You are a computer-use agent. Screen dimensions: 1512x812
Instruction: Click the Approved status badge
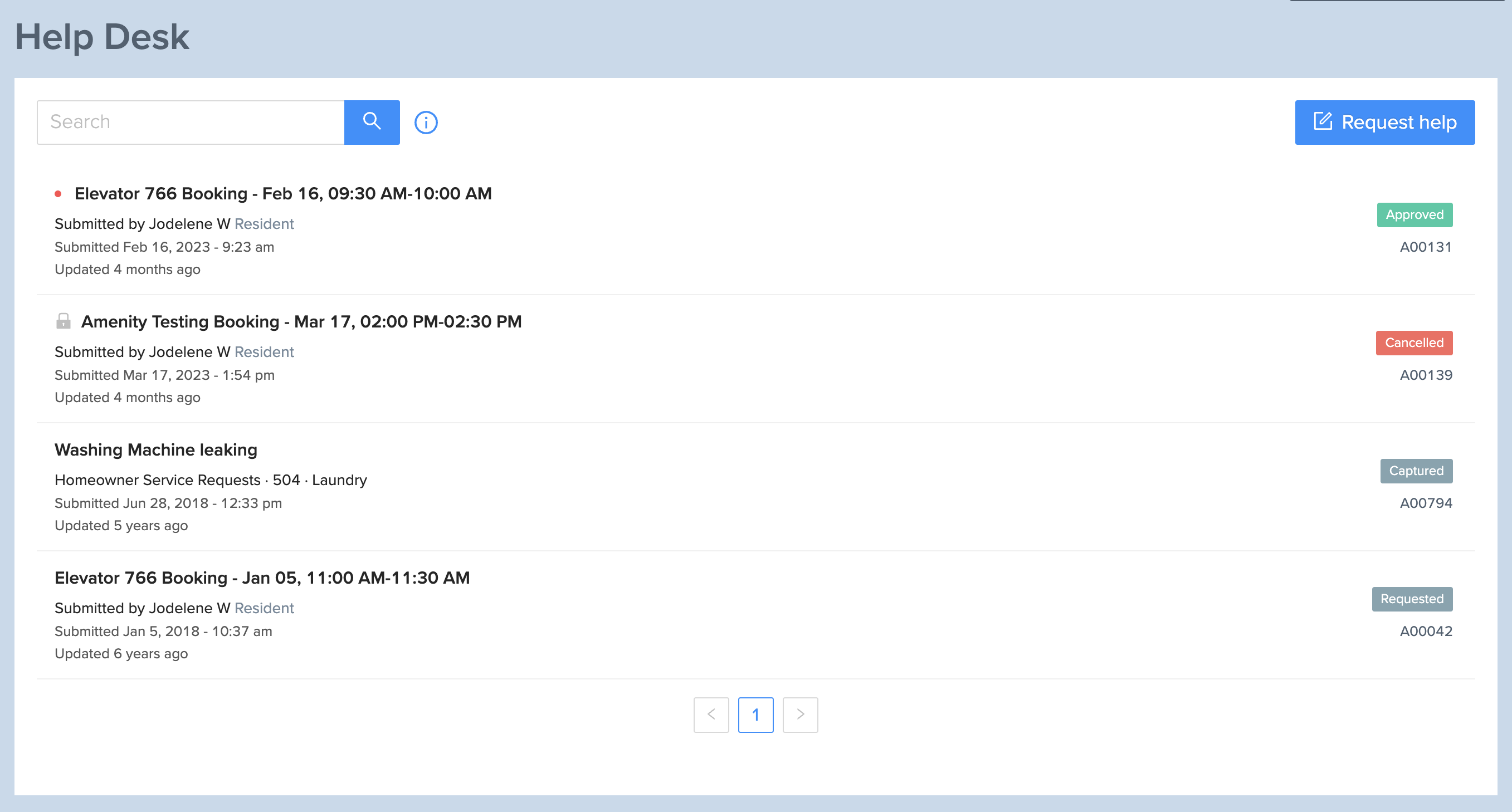click(x=1415, y=215)
